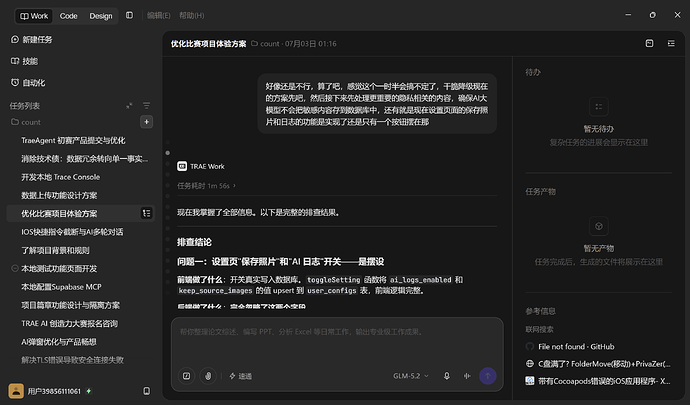690x405 pixels.
Task: Click the list icon on the 优化比赛项目体验方案 row
Action: click(147, 214)
